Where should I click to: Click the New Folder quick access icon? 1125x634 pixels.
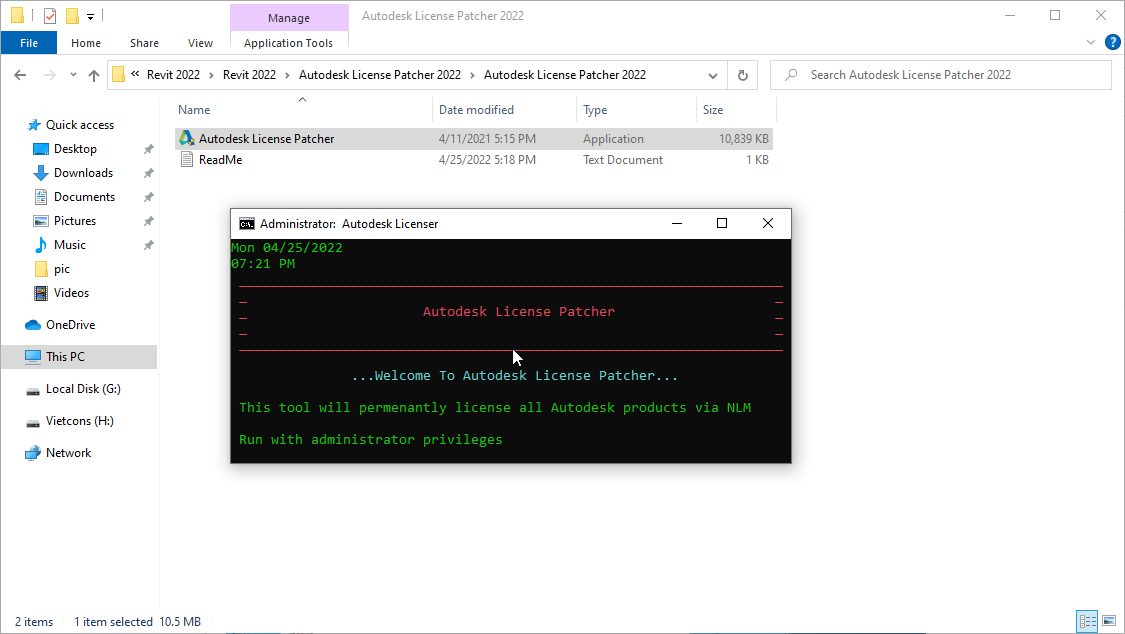coord(72,15)
